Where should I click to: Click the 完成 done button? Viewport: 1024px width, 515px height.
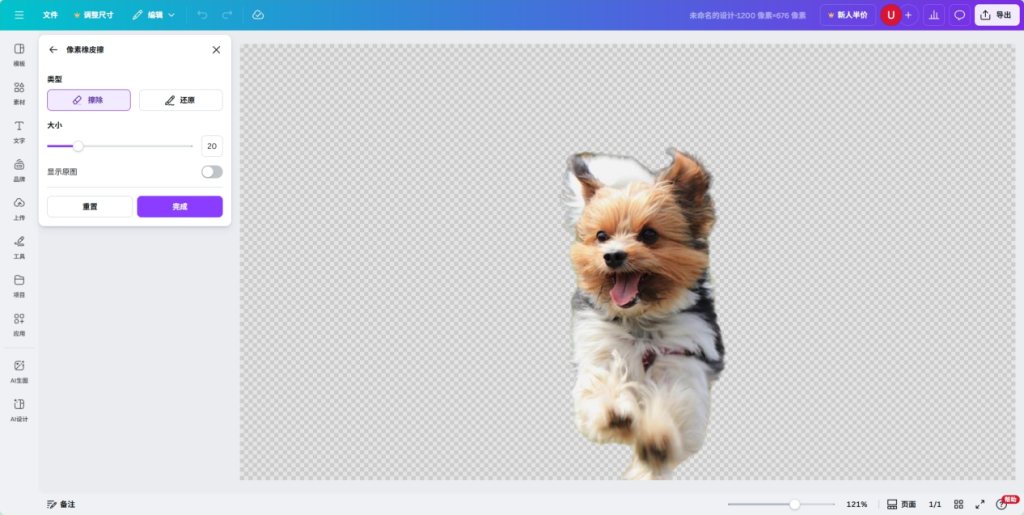click(180, 206)
